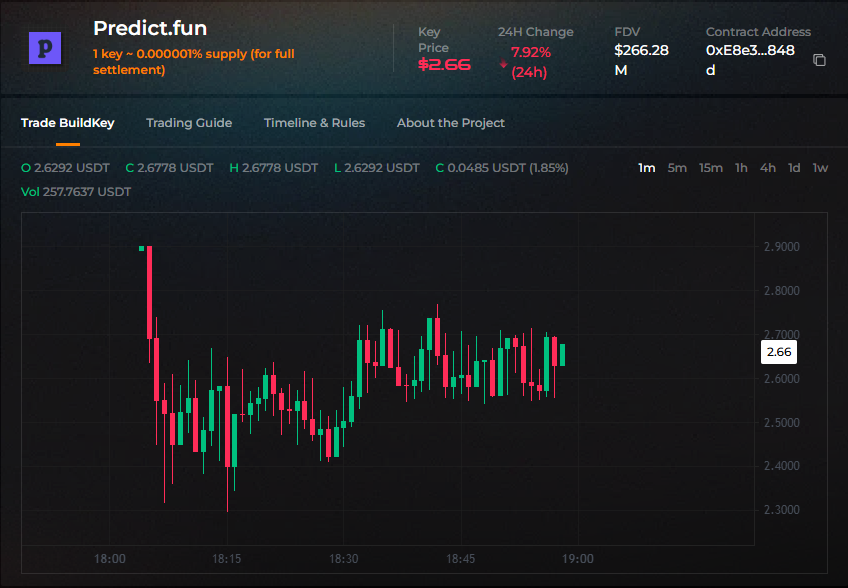The image size is (848, 588).
Task: Click the red 24H change down arrow
Action: point(504,64)
